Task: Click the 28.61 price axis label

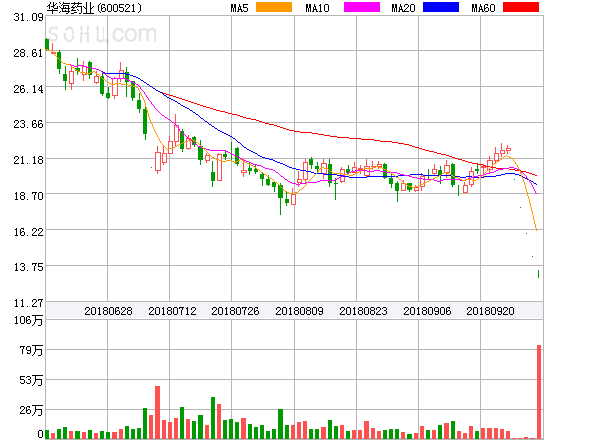Action: (x=28, y=53)
